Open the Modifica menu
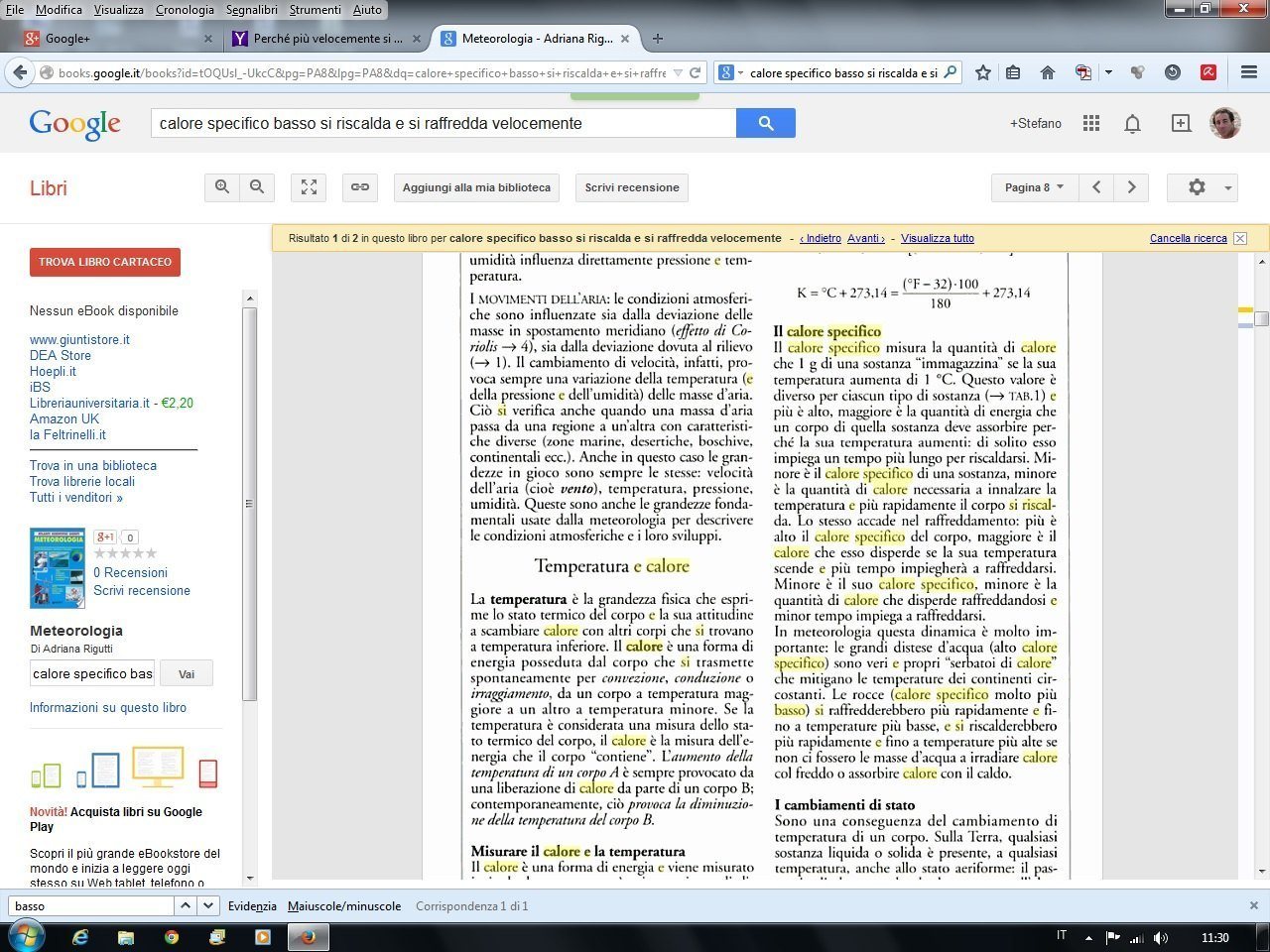1270x952 pixels. pos(59,9)
